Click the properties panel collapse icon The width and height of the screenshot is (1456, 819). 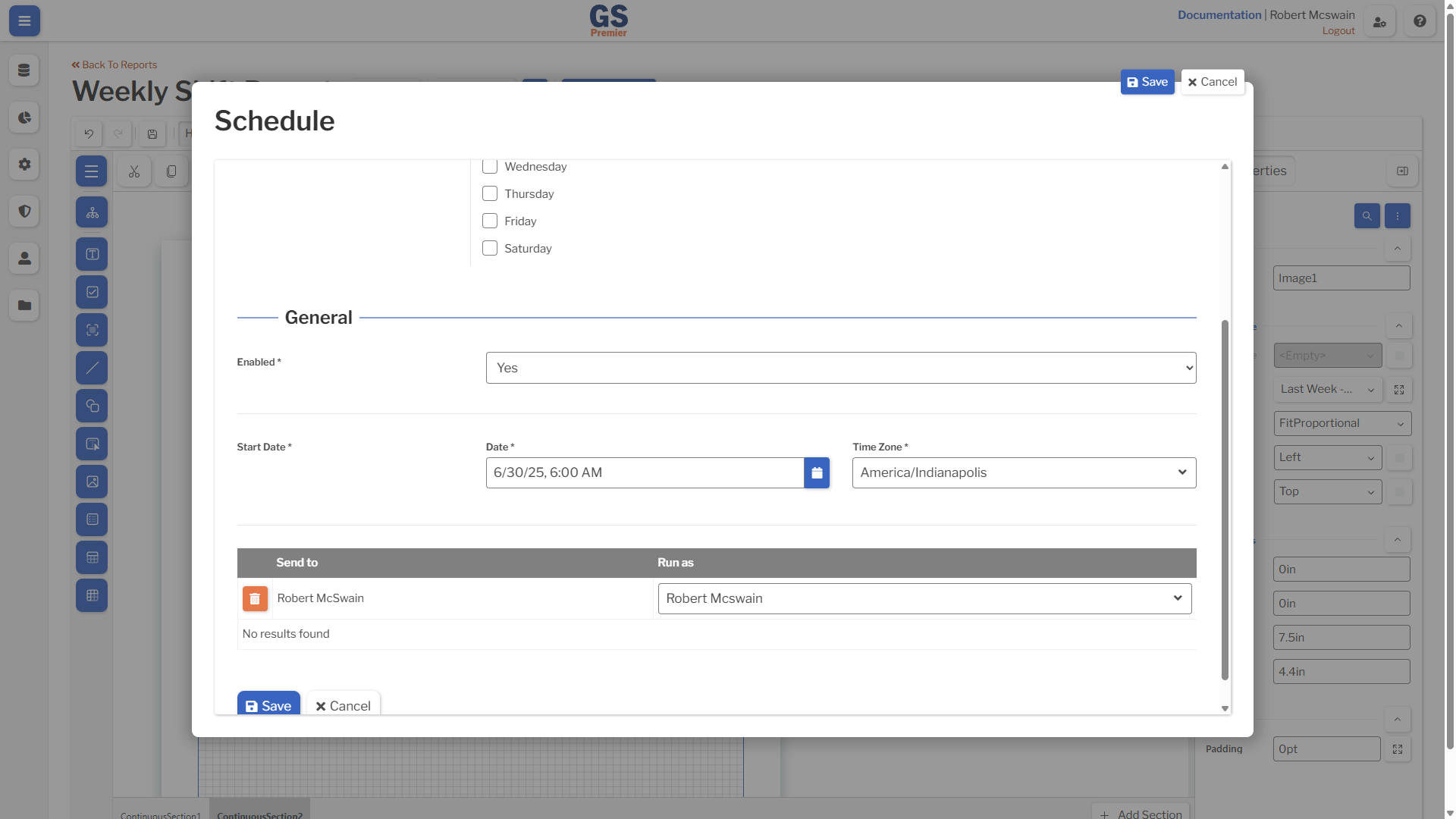pos(1402,171)
